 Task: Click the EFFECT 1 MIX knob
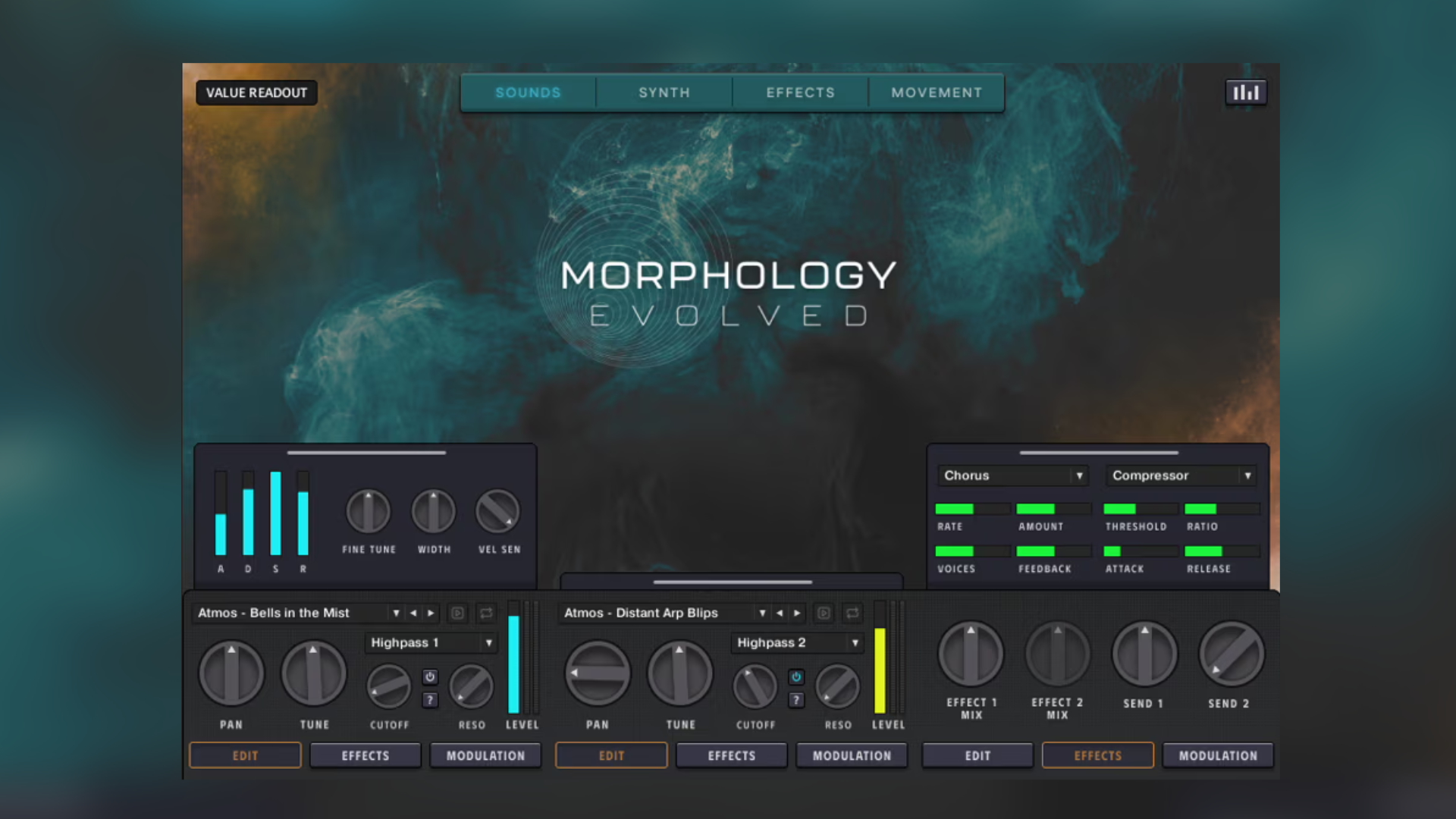tap(971, 654)
